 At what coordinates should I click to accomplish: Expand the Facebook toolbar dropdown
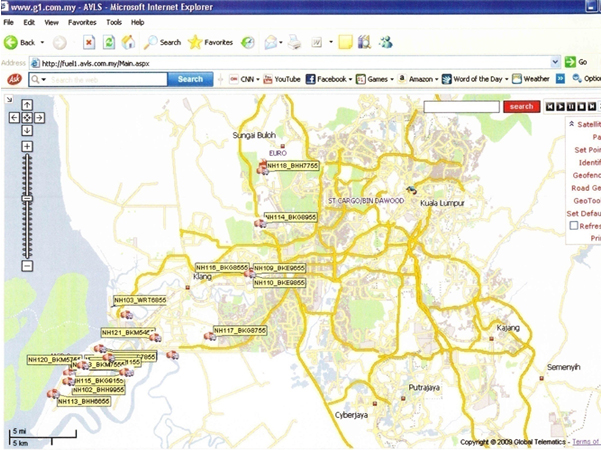351,79
